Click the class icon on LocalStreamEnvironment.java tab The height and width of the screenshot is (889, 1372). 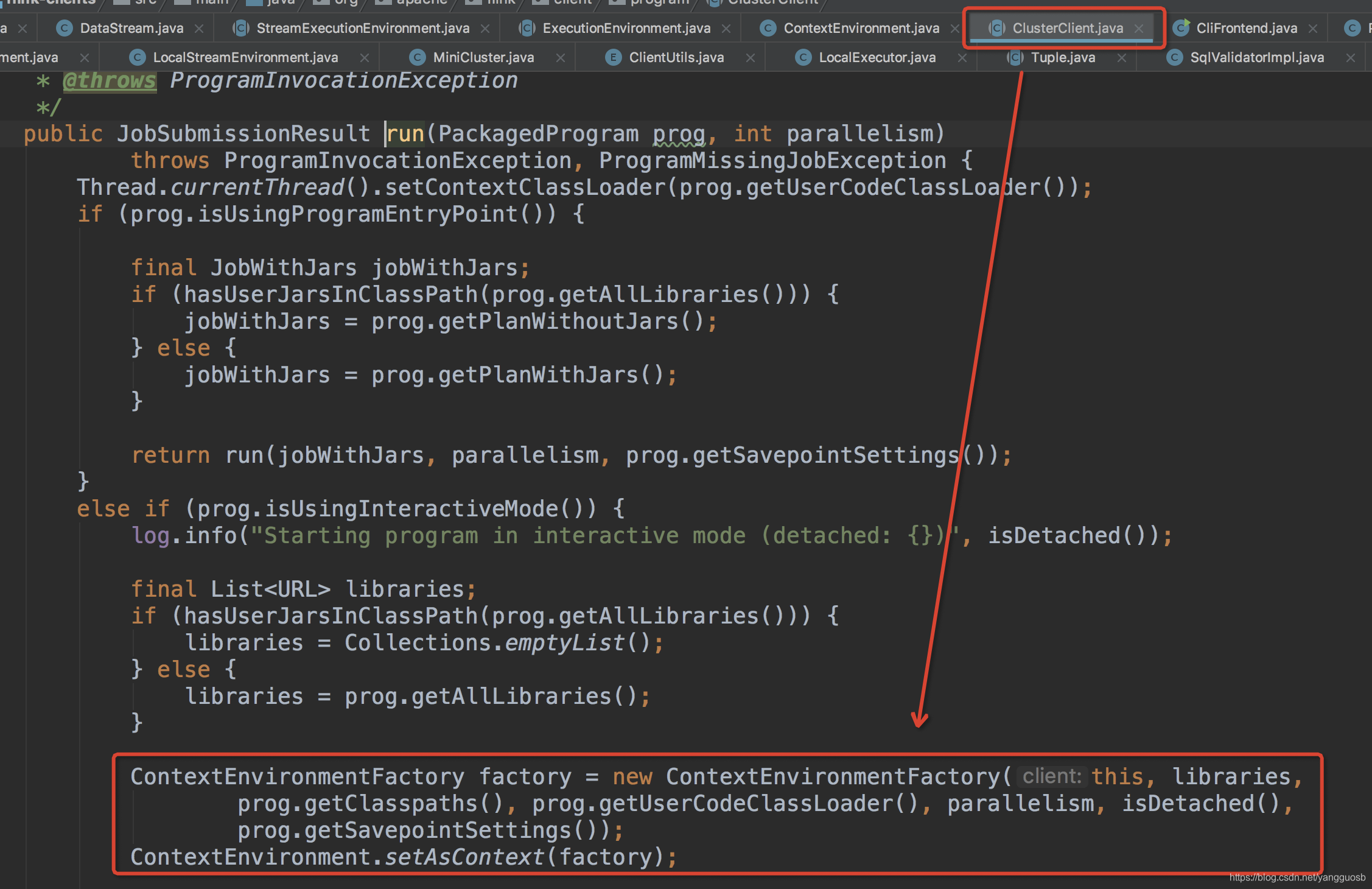click(x=138, y=57)
